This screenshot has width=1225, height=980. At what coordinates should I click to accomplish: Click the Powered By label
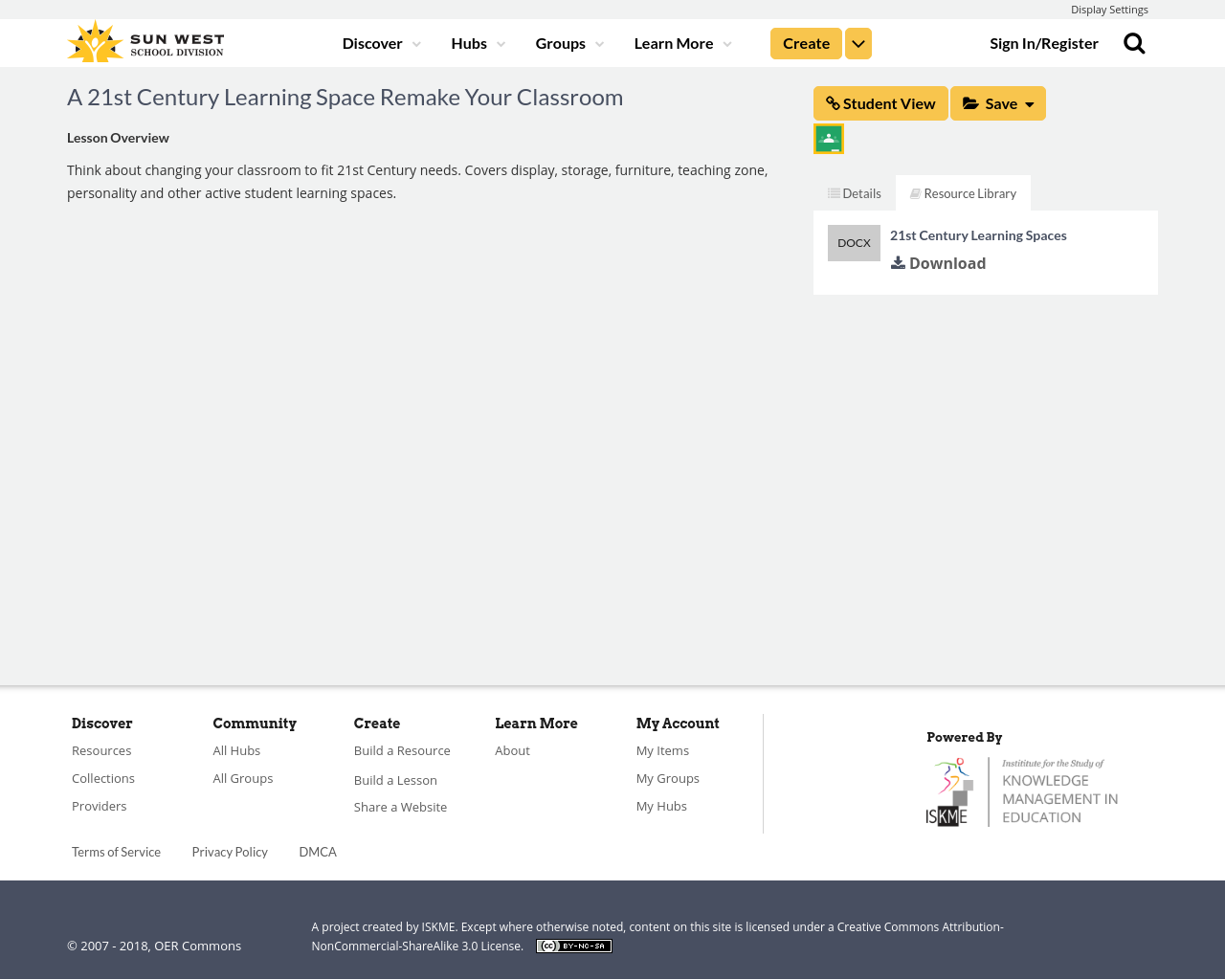pos(964,738)
